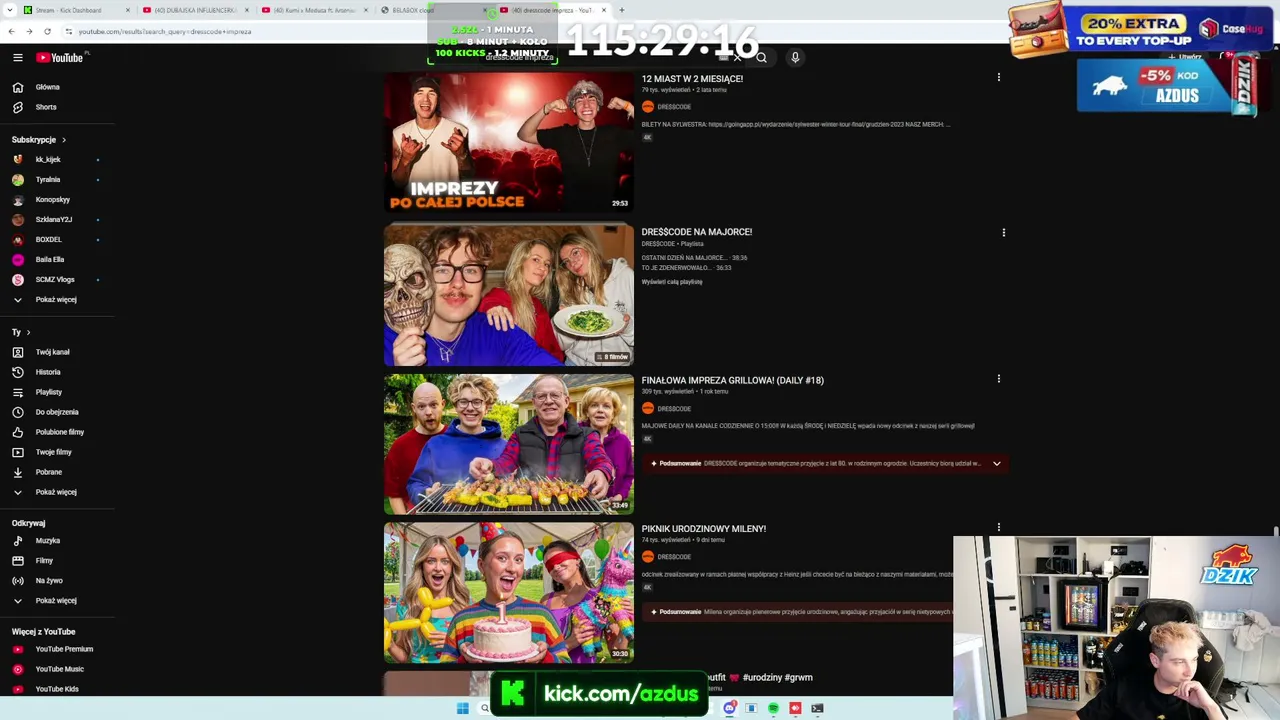Open Filmy under Odkrywaj

tap(44, 561)
